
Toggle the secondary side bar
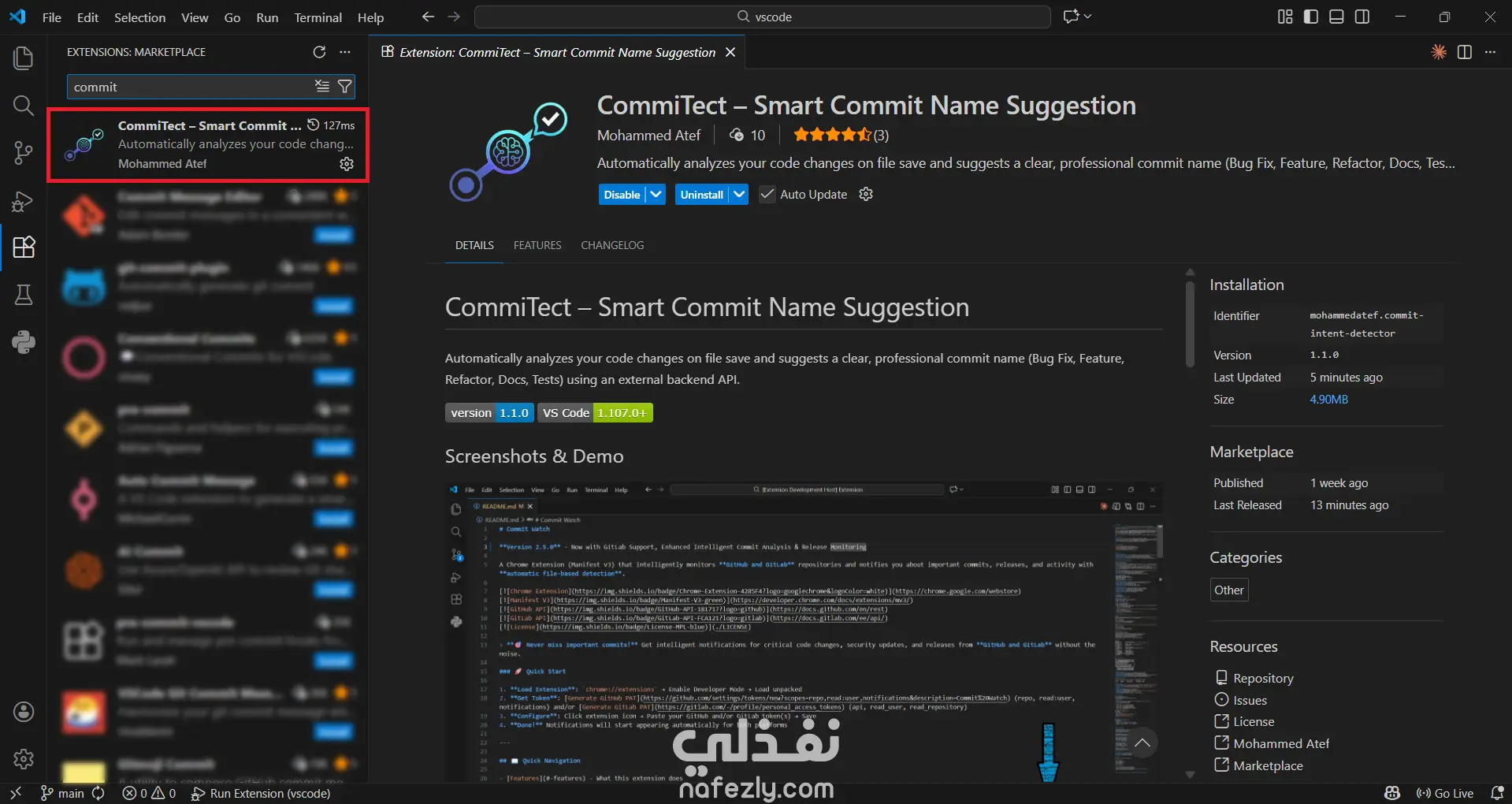coord(1362,17)
